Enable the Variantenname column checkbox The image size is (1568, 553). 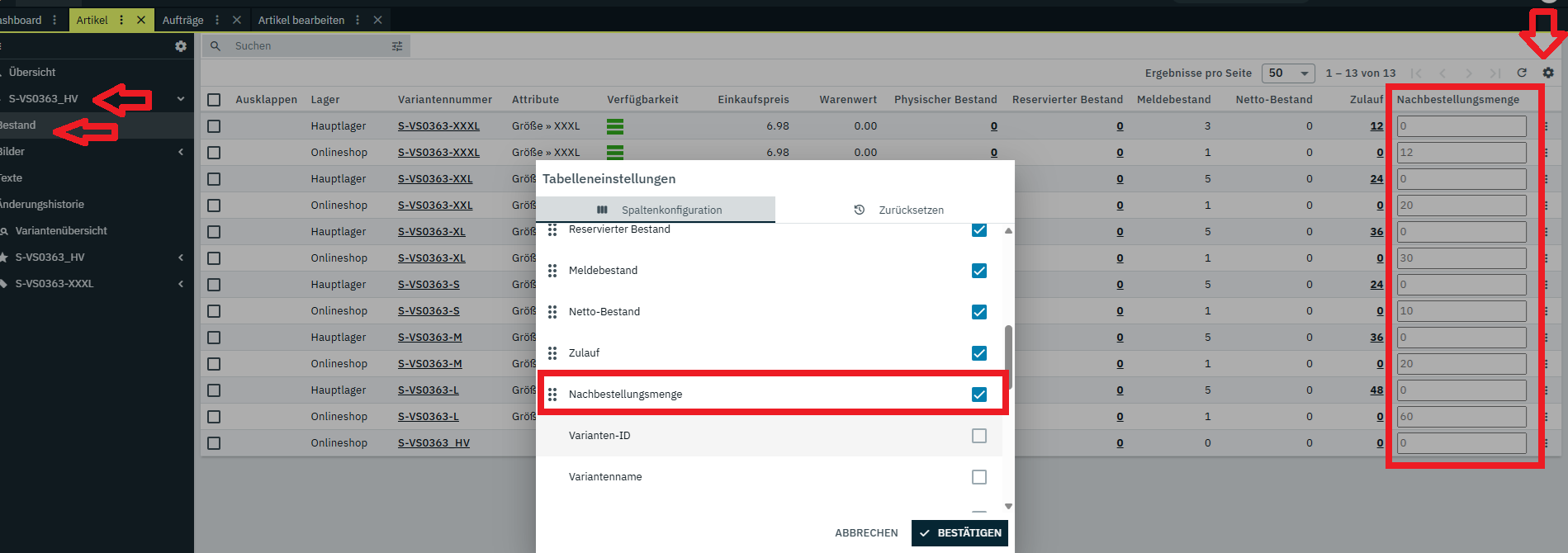(x=979, y=477)
